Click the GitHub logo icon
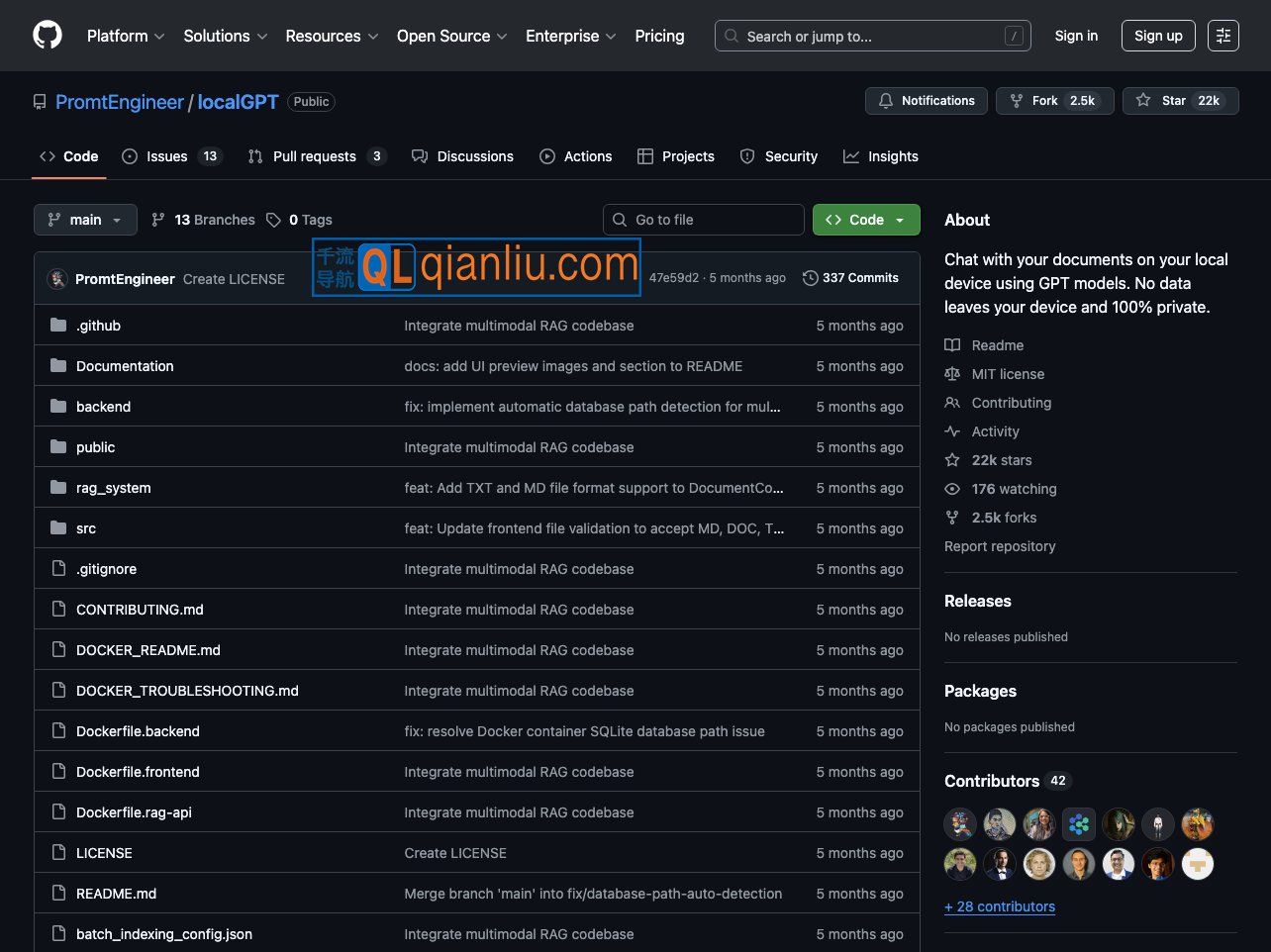Viewport: 1271px width, 952px height. pos(48,36)
